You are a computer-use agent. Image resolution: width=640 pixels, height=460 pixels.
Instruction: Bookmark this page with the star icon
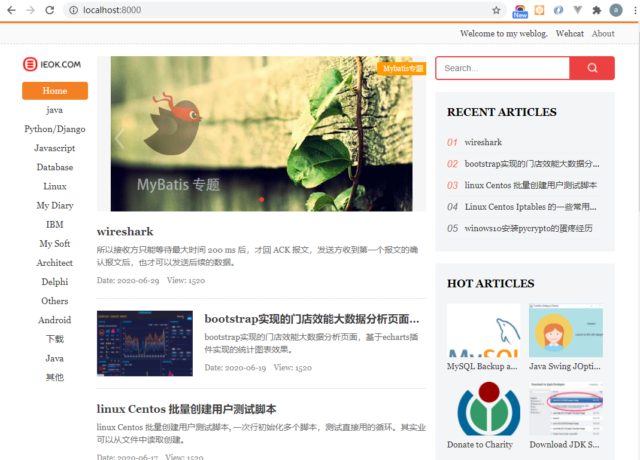[496, 10]
